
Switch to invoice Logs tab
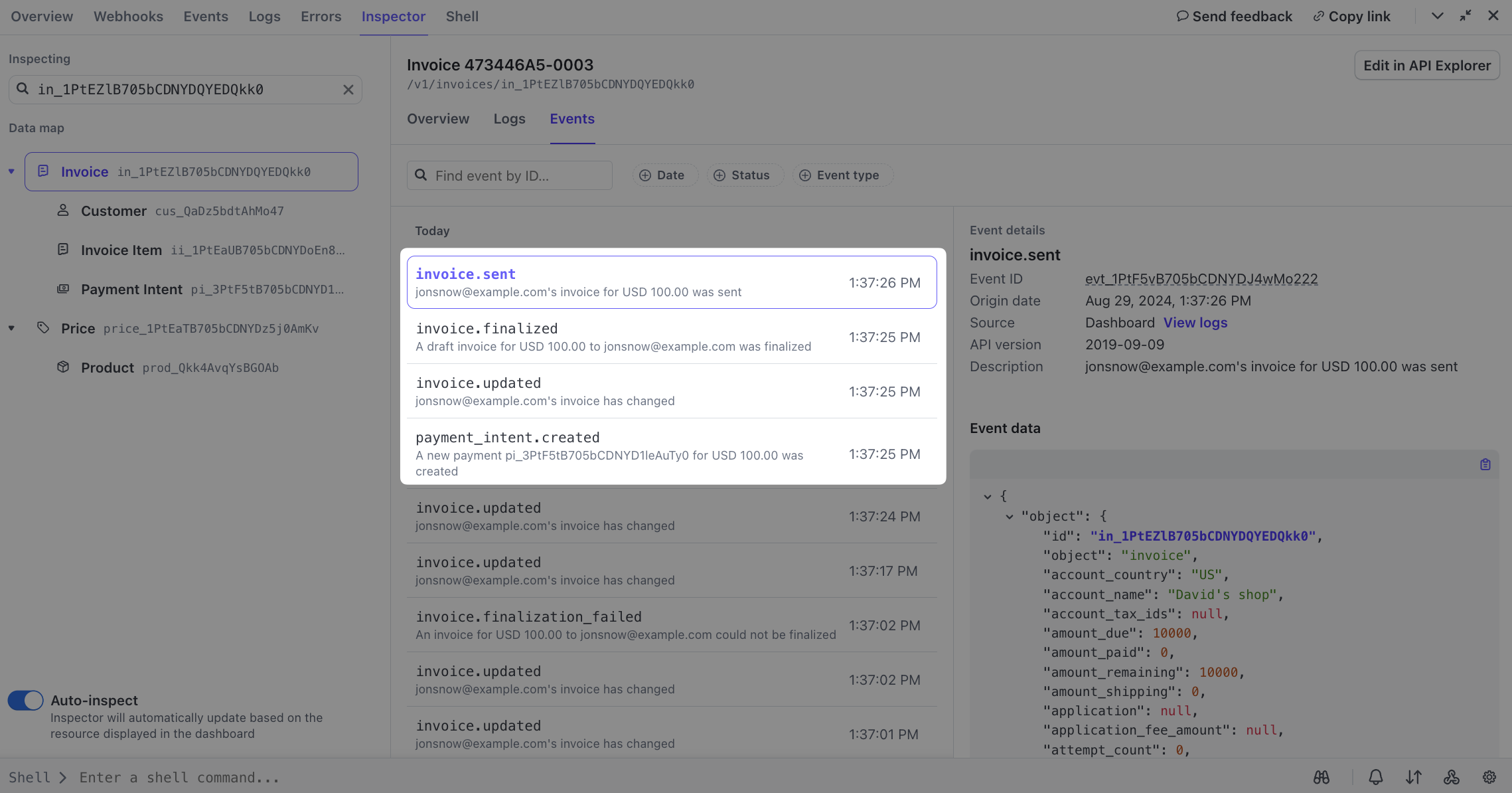point(509,119)
